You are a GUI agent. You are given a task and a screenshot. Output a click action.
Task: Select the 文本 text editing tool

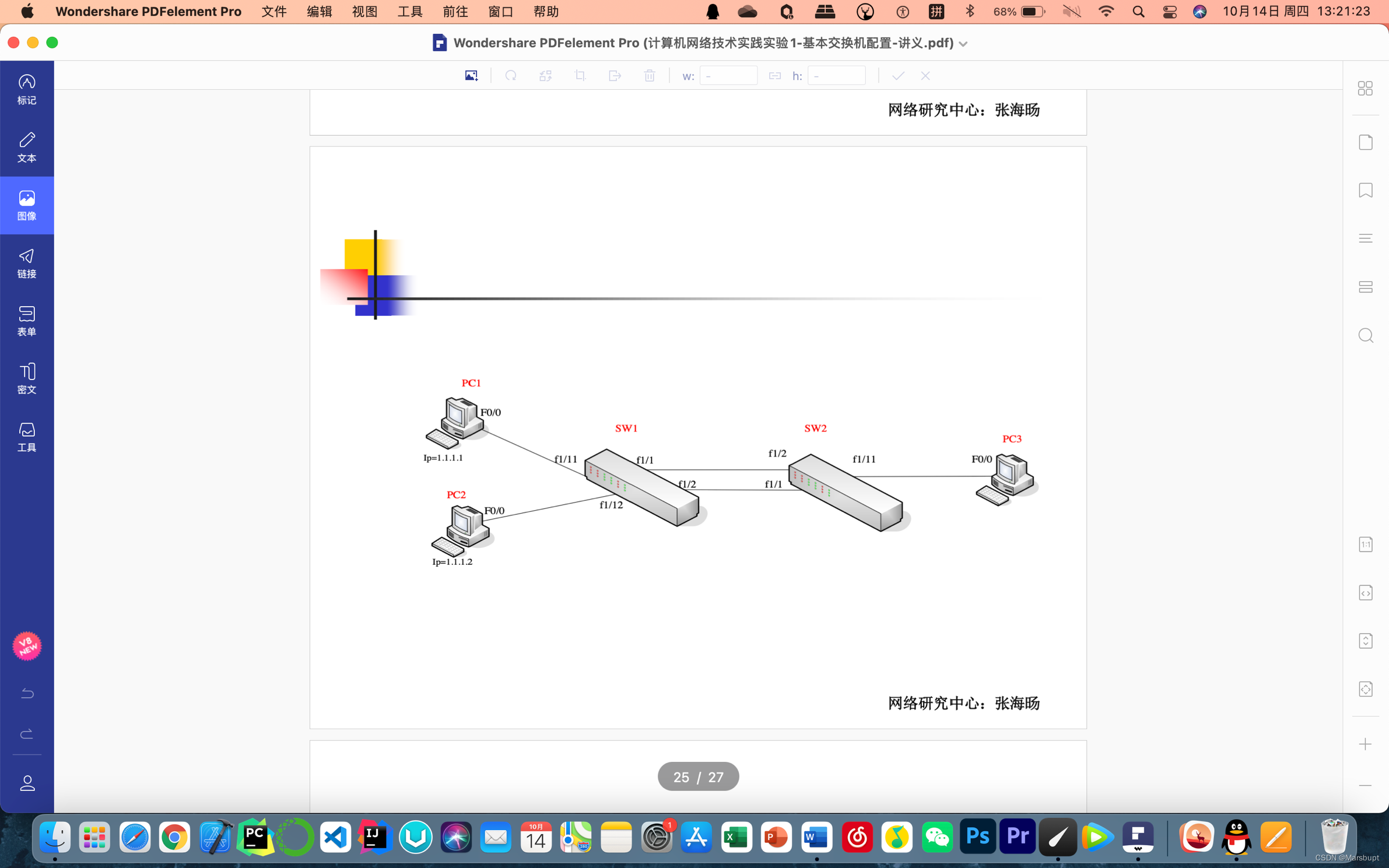click(27, 147)
